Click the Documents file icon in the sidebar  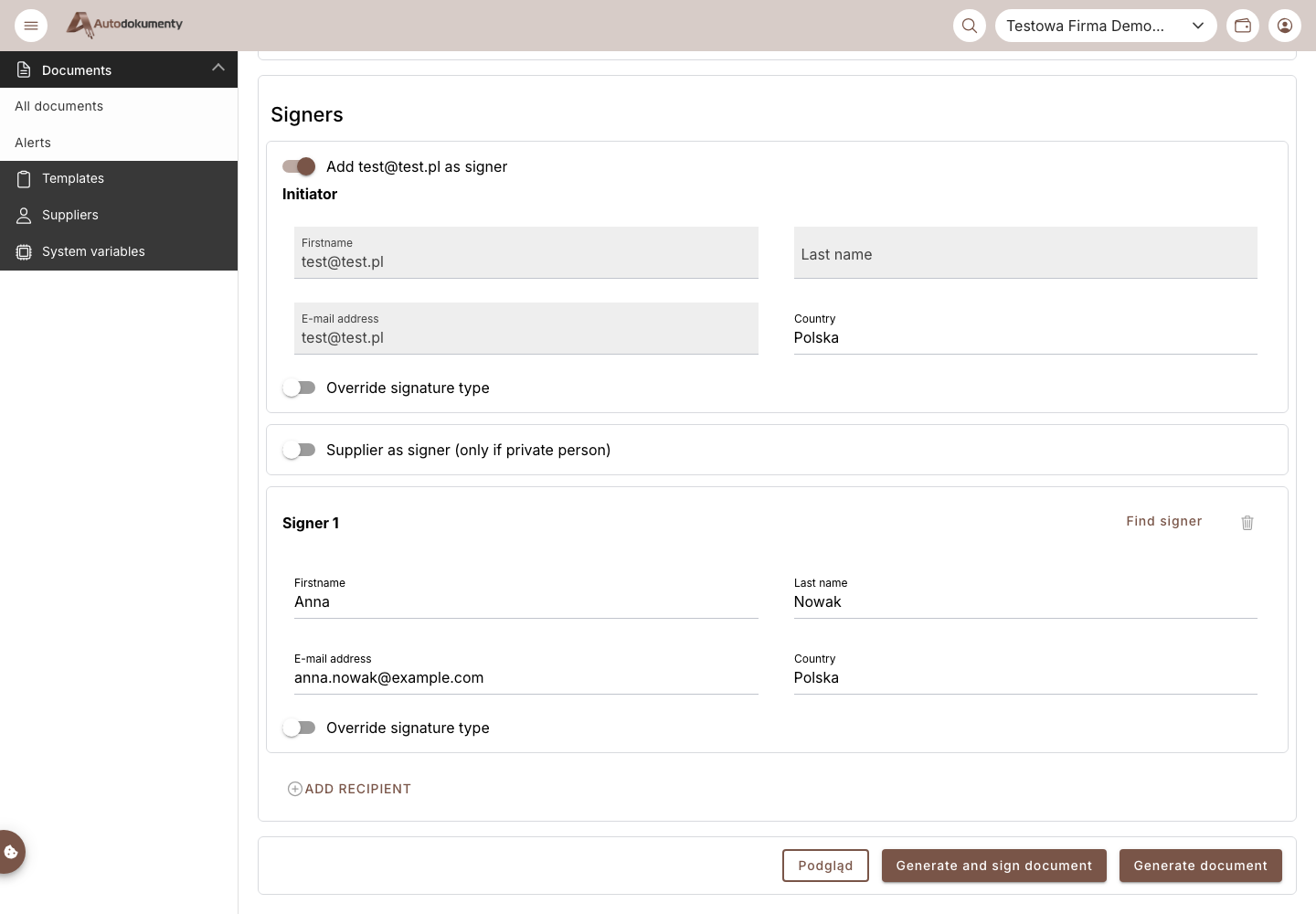pos(24,69)
